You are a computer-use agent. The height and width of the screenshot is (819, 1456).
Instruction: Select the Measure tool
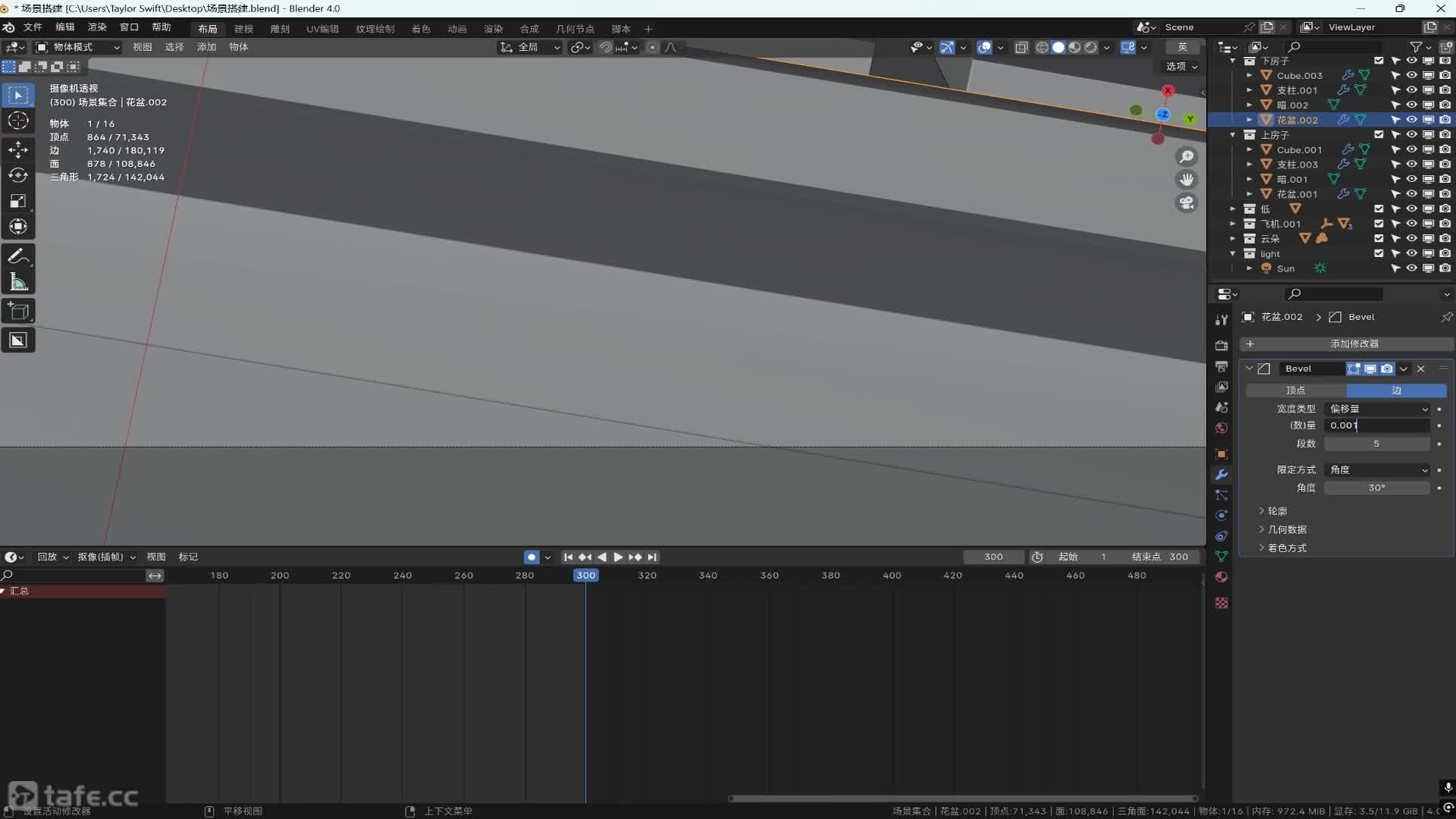tap(18, 283)
